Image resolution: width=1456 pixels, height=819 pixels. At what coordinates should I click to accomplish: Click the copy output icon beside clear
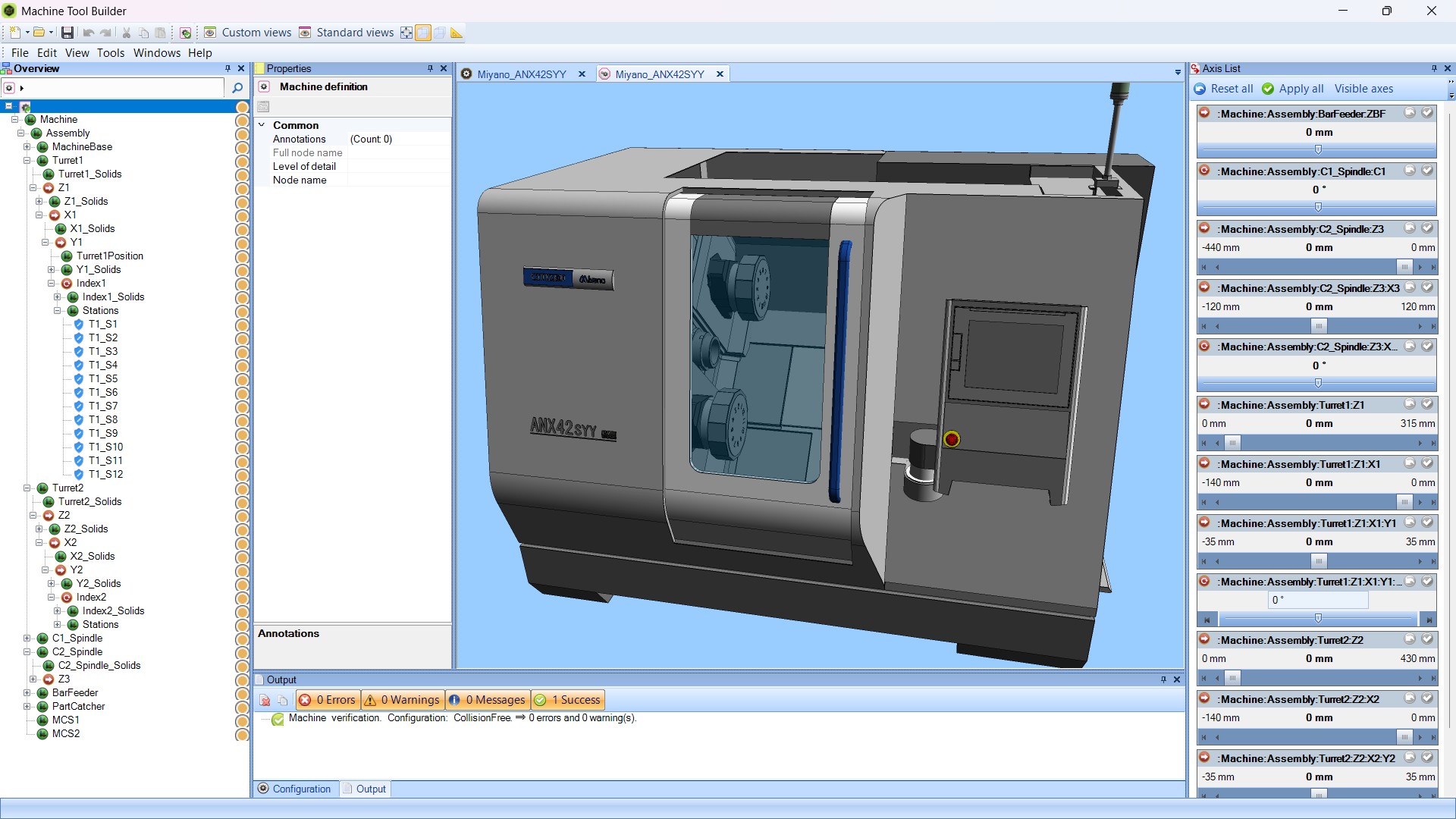tap(282, 700)
